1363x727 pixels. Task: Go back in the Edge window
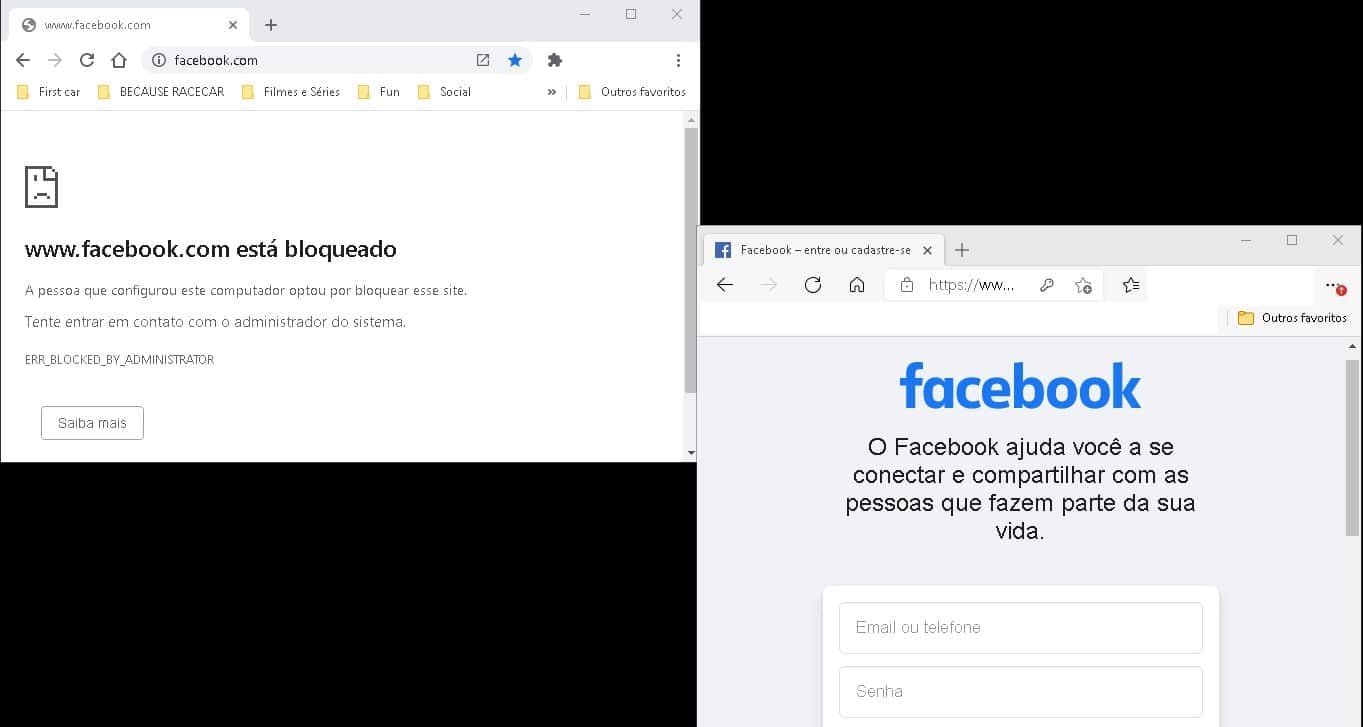coord(725,285)
